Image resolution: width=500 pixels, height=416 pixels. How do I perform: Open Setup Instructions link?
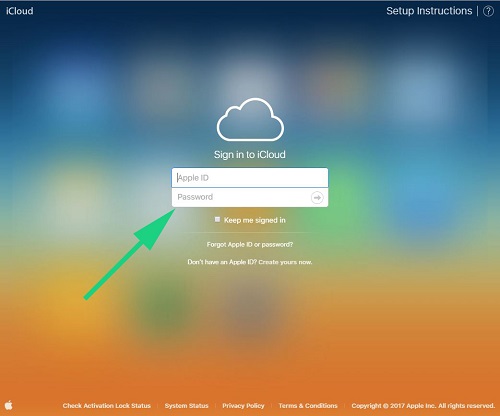point(429,11)
